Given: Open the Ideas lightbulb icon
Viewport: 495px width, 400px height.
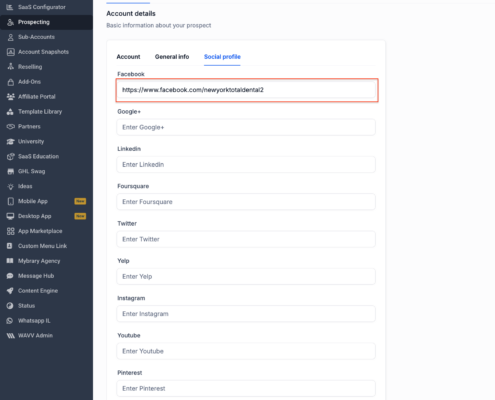Looking at the screenshot, I should [11, 186].
